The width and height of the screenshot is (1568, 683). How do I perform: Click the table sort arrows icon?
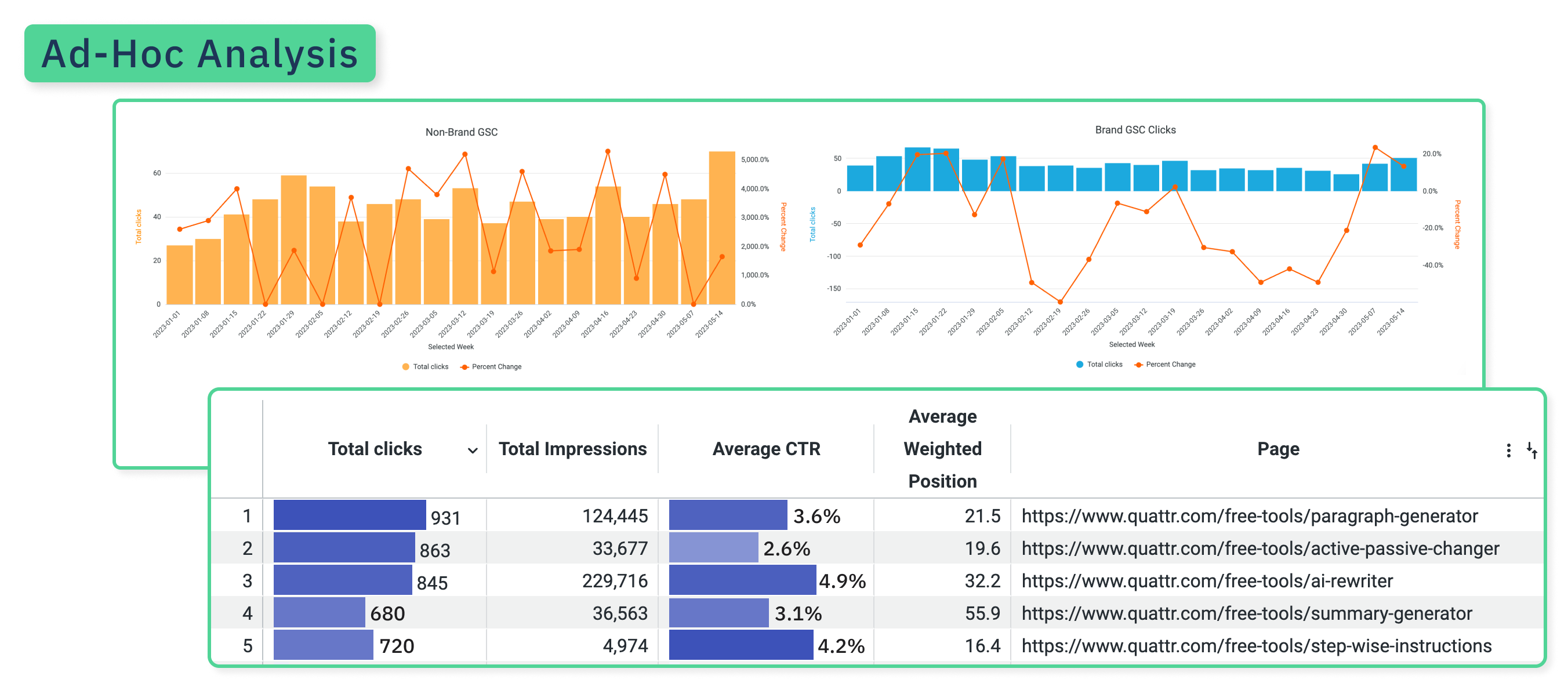(1531, 451)
